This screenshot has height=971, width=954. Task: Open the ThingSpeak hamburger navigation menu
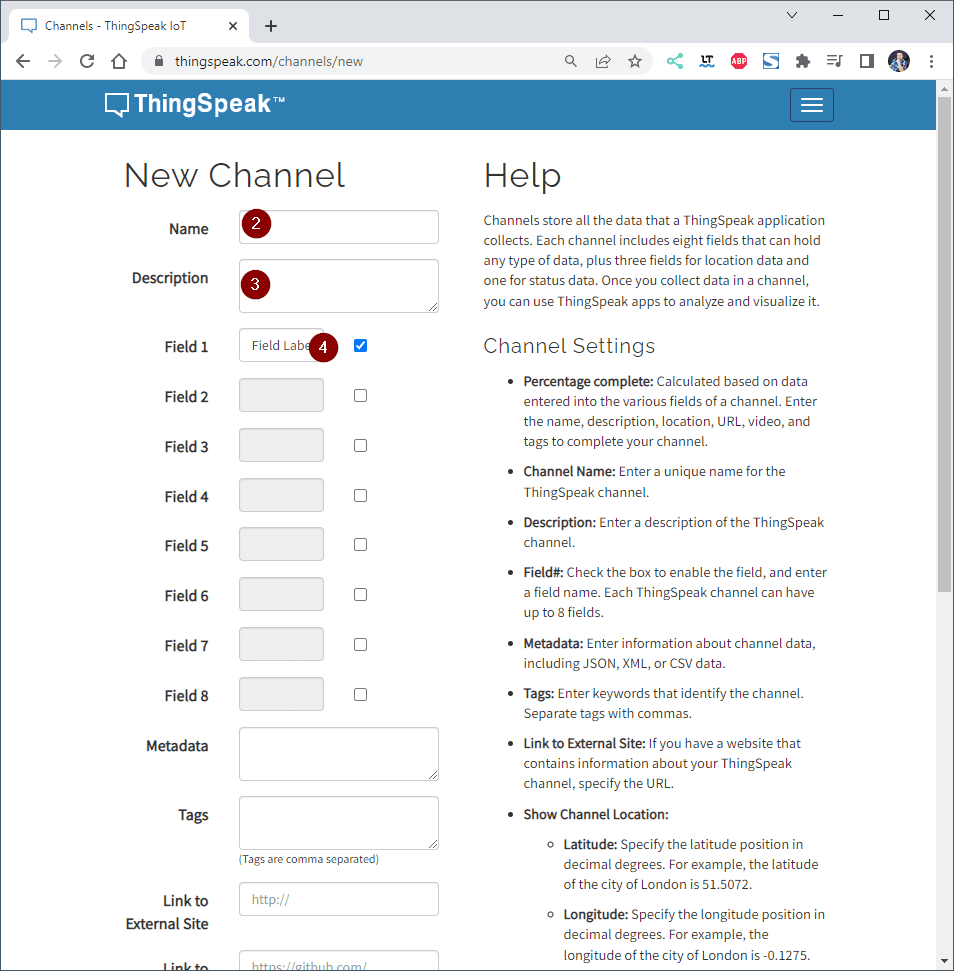(811, 105)
